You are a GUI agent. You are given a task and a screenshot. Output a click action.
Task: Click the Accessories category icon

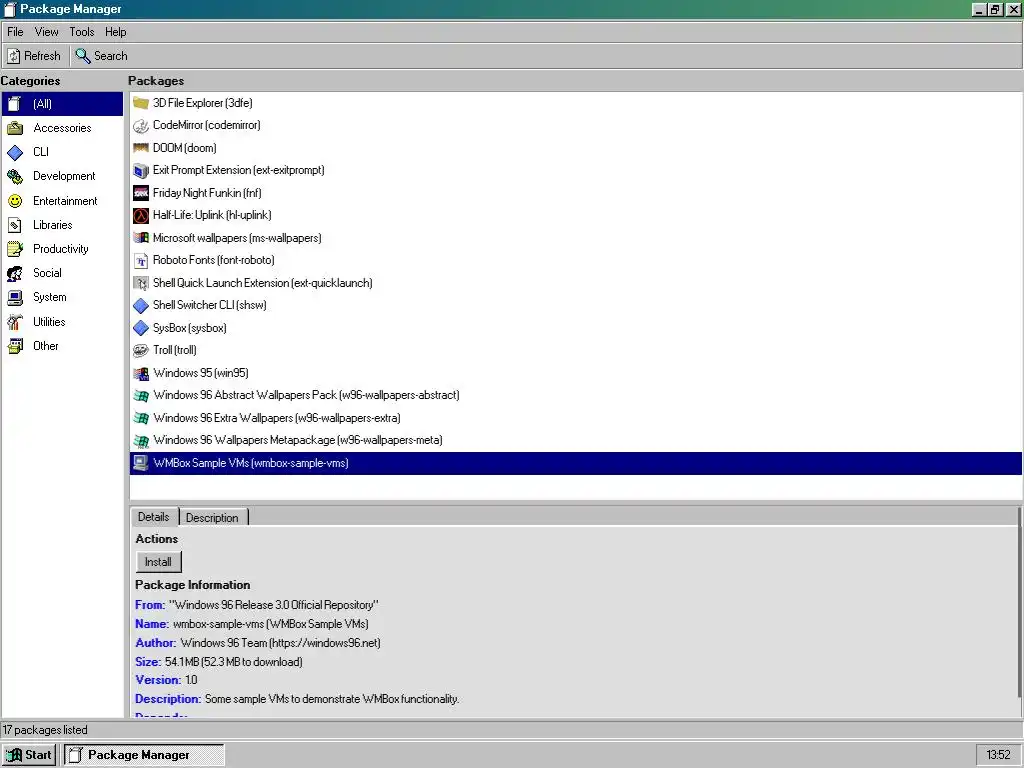(x=14, y=128)
